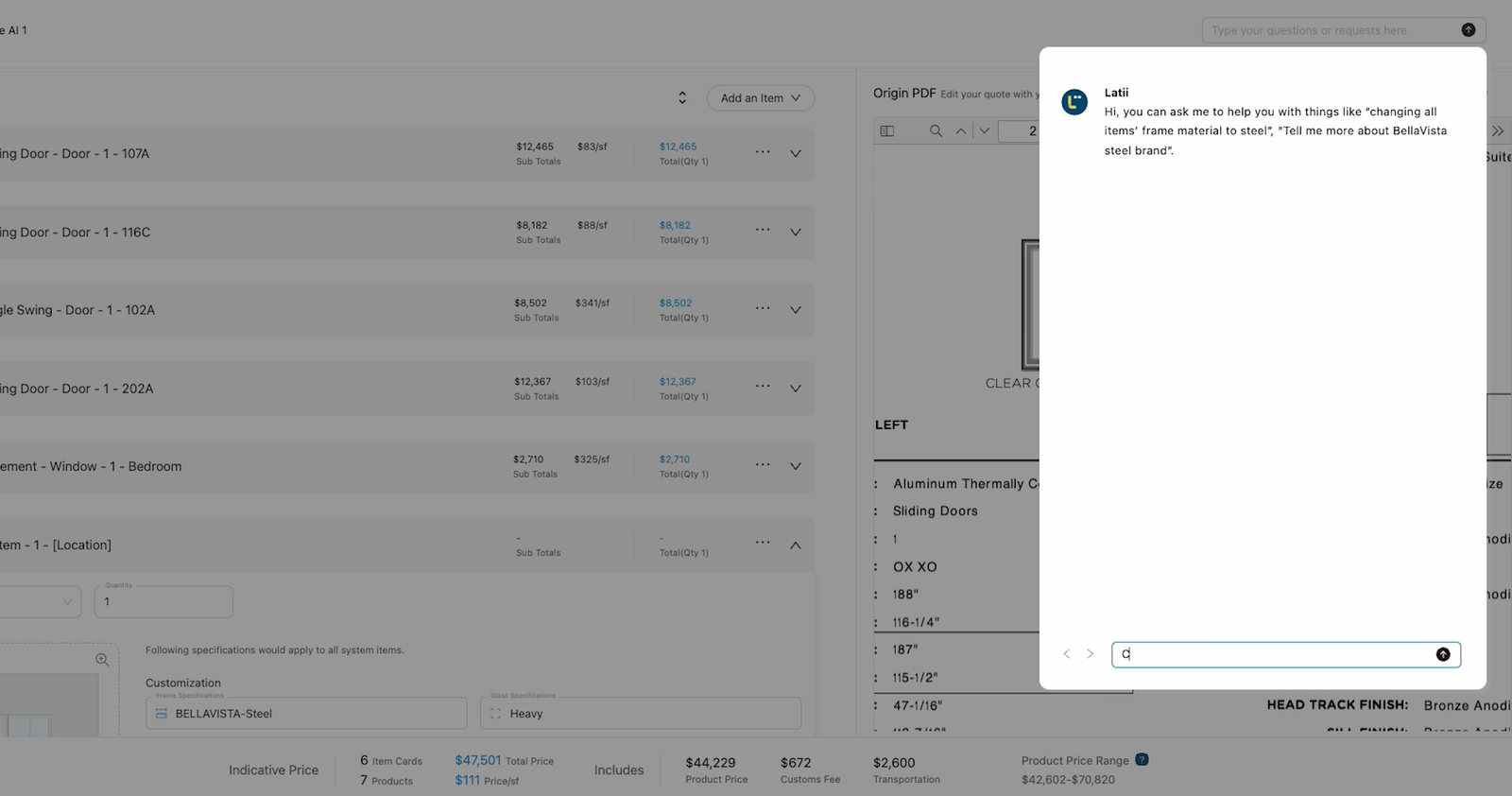
Task: Click the Customization section label
Action: point(183,683)
